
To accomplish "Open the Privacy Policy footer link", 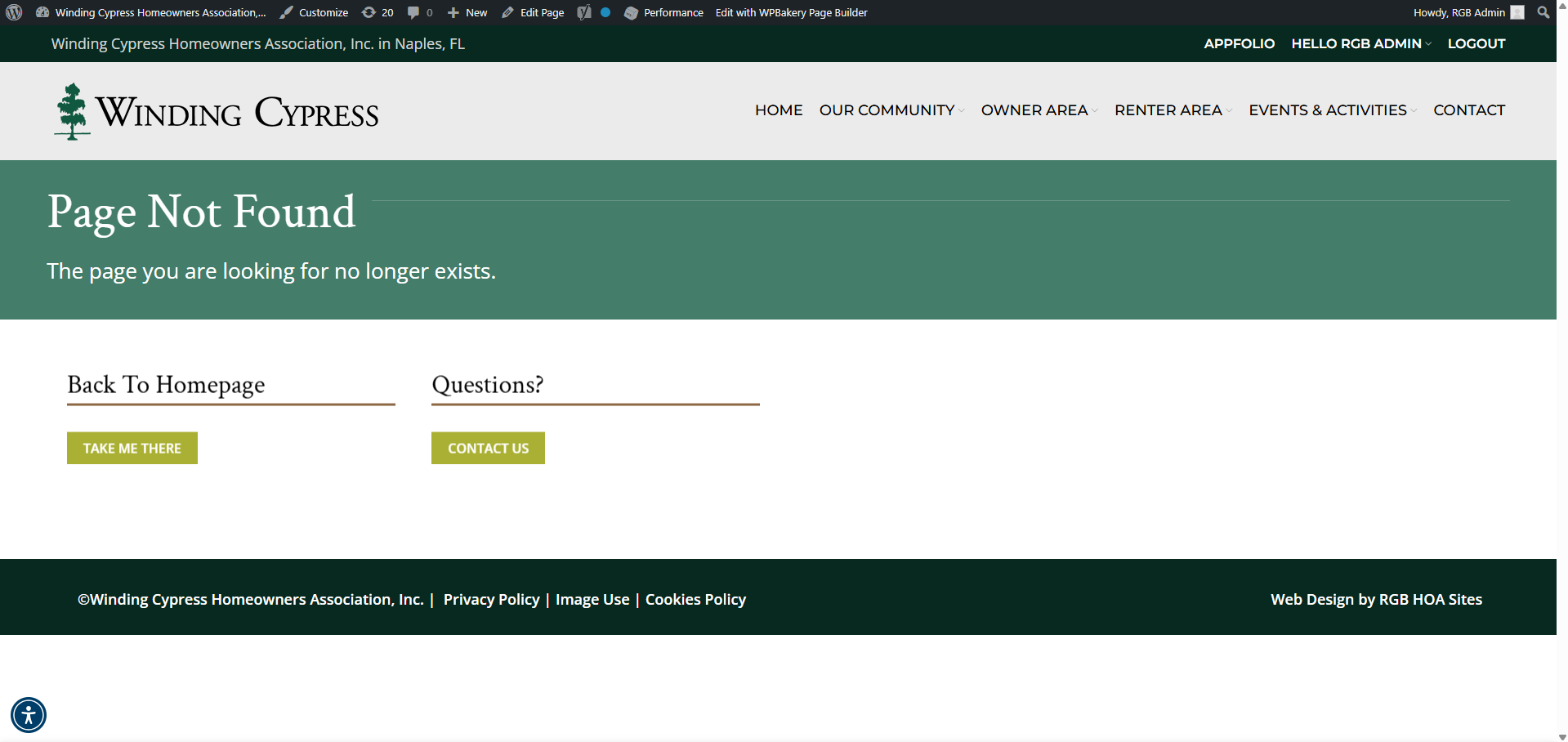I will (x=492, y=600).
